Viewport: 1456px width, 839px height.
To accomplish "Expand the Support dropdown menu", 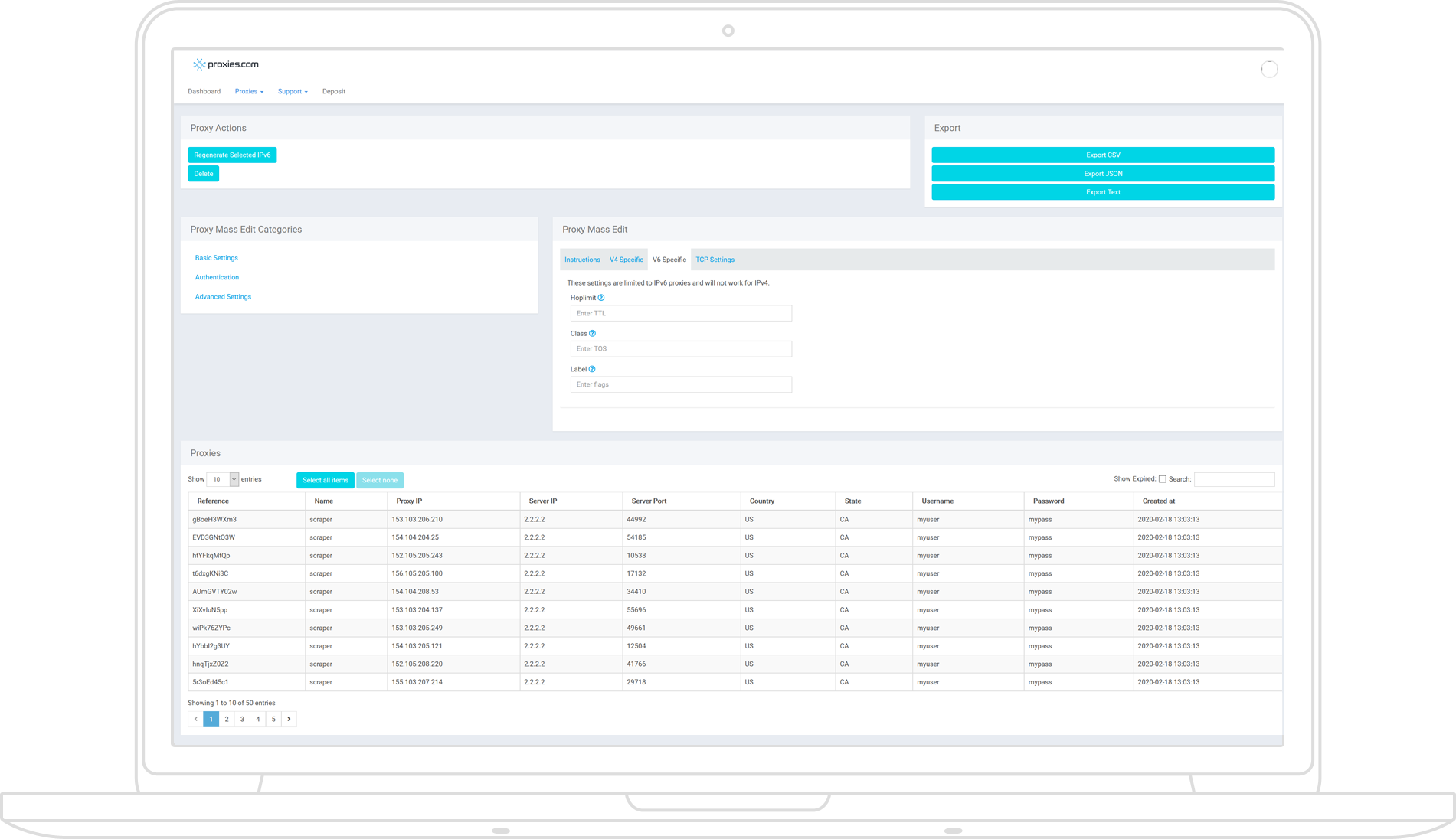I will coord(293,91).
